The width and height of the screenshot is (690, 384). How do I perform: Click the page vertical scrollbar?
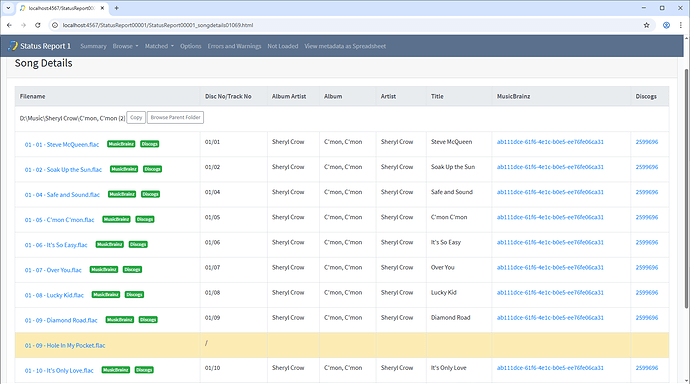(x=686, y=189)
